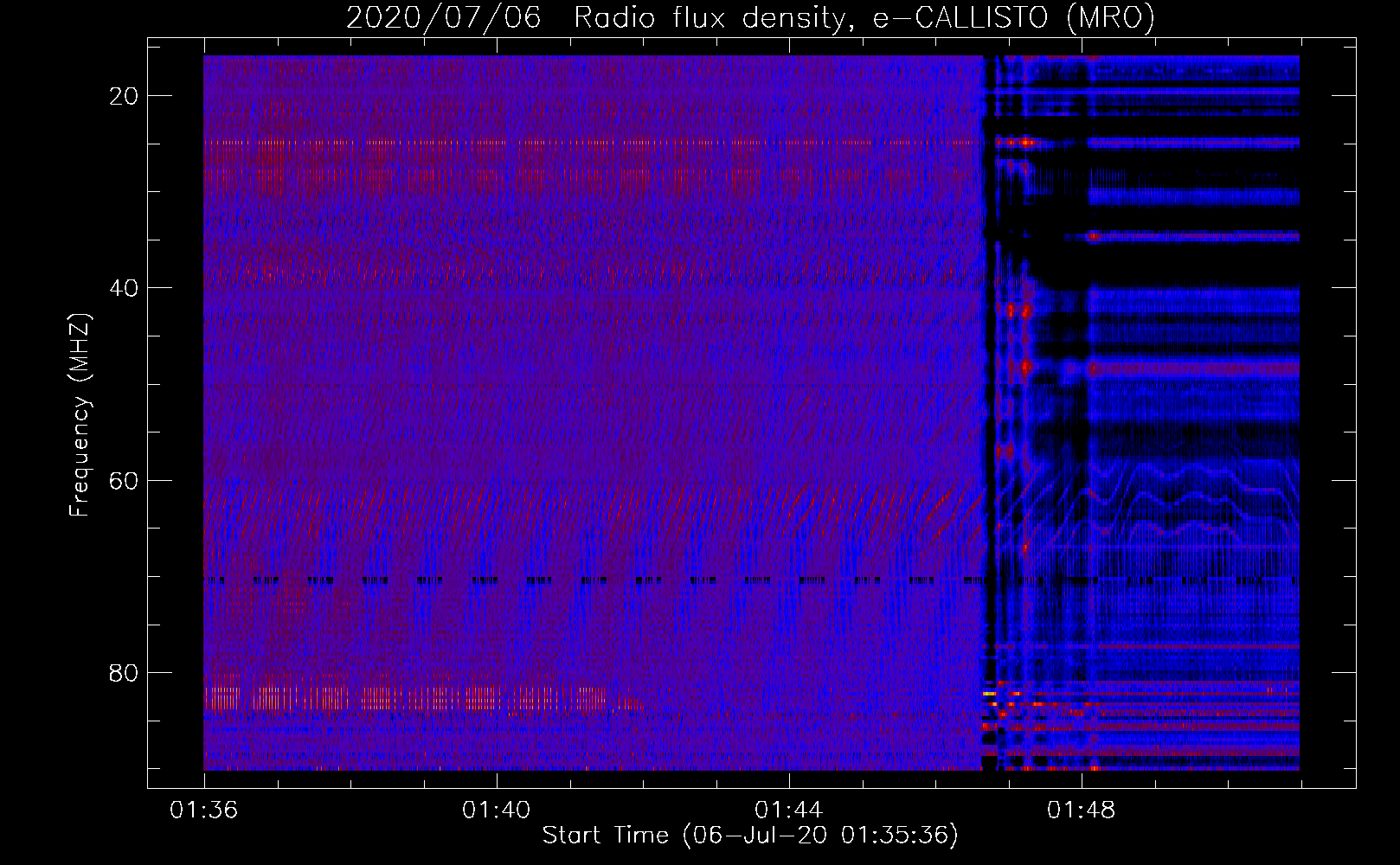Click the 20 MHz frequency tick label
This screenshot has height=865, width=1400.
[x=125, y=96]
